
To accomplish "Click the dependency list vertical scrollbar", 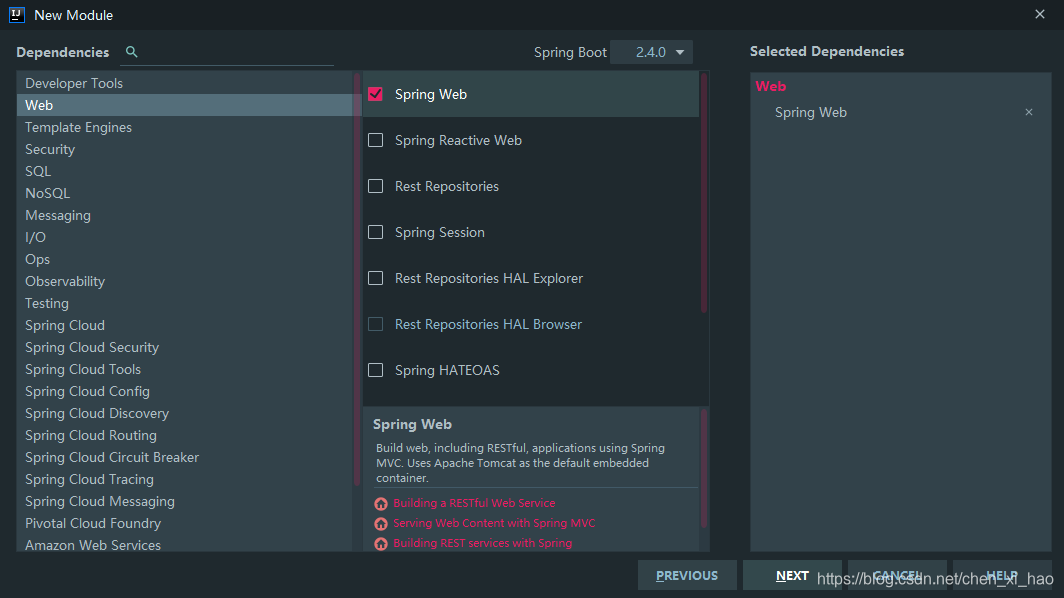I will pyautogui.click(x=704, y=193).
